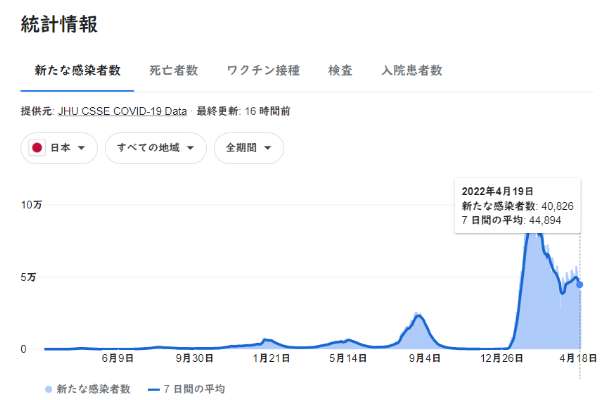Open the 全期間 time range dropdown
Screen dimensions: 600x400
(x=248, y=148)
